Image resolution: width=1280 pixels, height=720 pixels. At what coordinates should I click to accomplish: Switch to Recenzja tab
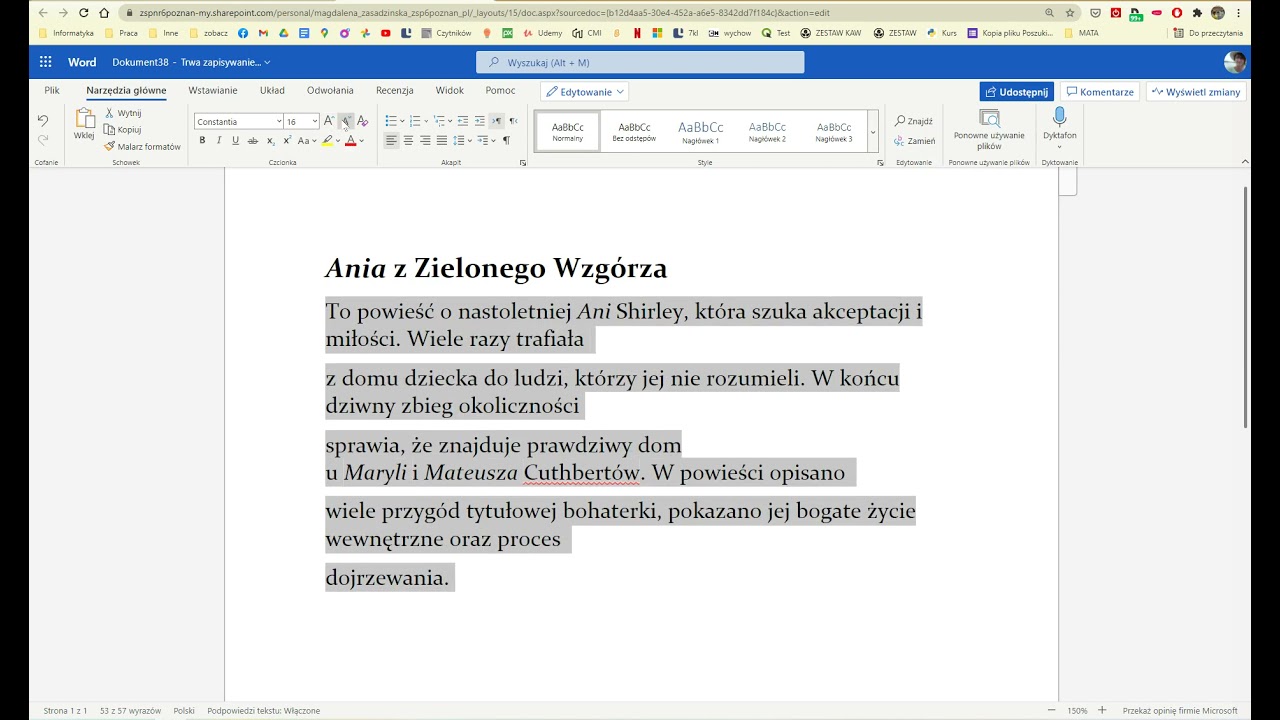(x=394, y=90)
